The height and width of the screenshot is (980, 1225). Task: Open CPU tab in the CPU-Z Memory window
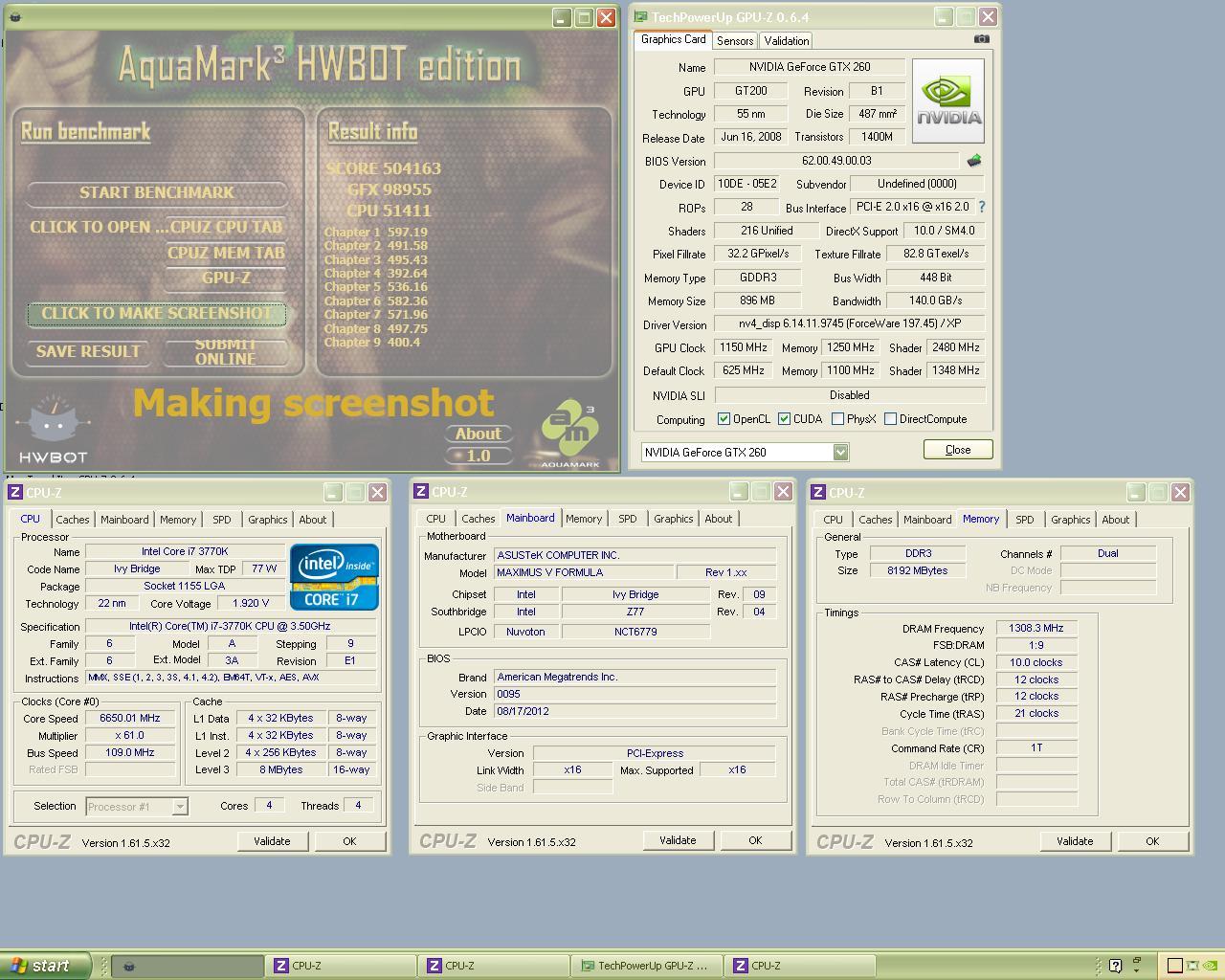point(834,520)
